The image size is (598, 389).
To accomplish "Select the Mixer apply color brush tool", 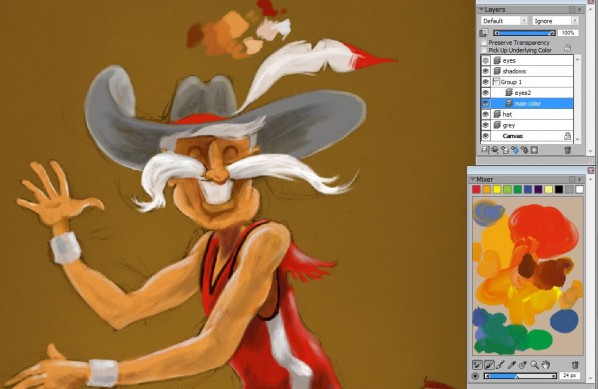I will click(x=489, y=365).
